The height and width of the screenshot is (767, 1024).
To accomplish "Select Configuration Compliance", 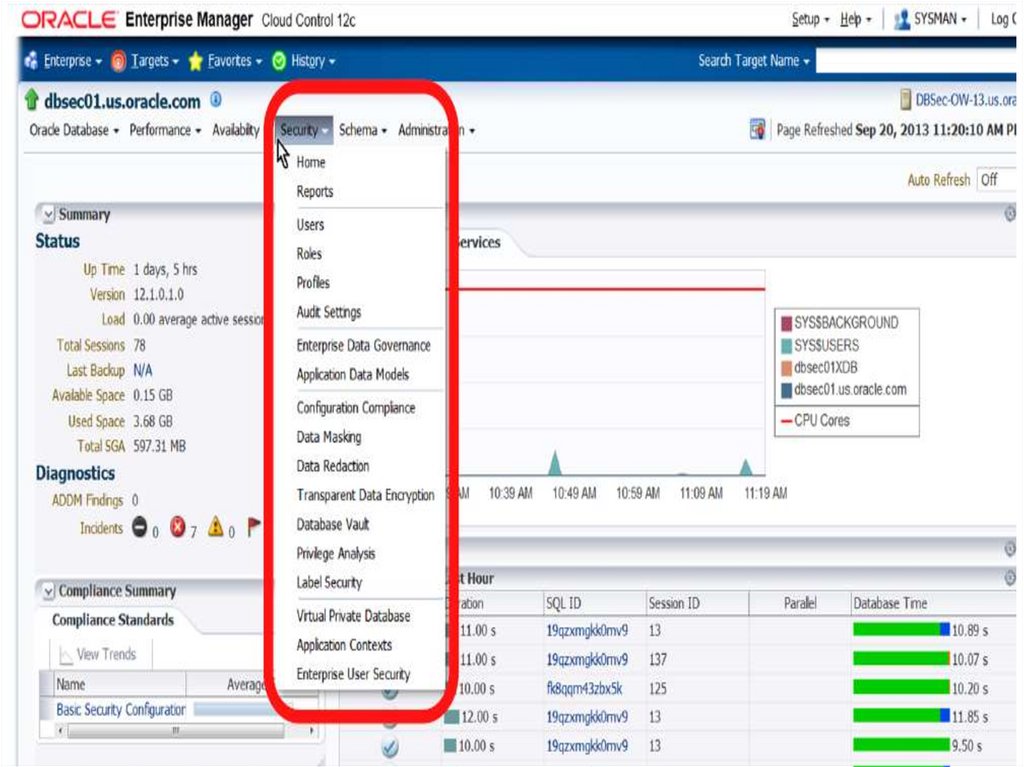I will pyautogui.click(x=356, y=408).
